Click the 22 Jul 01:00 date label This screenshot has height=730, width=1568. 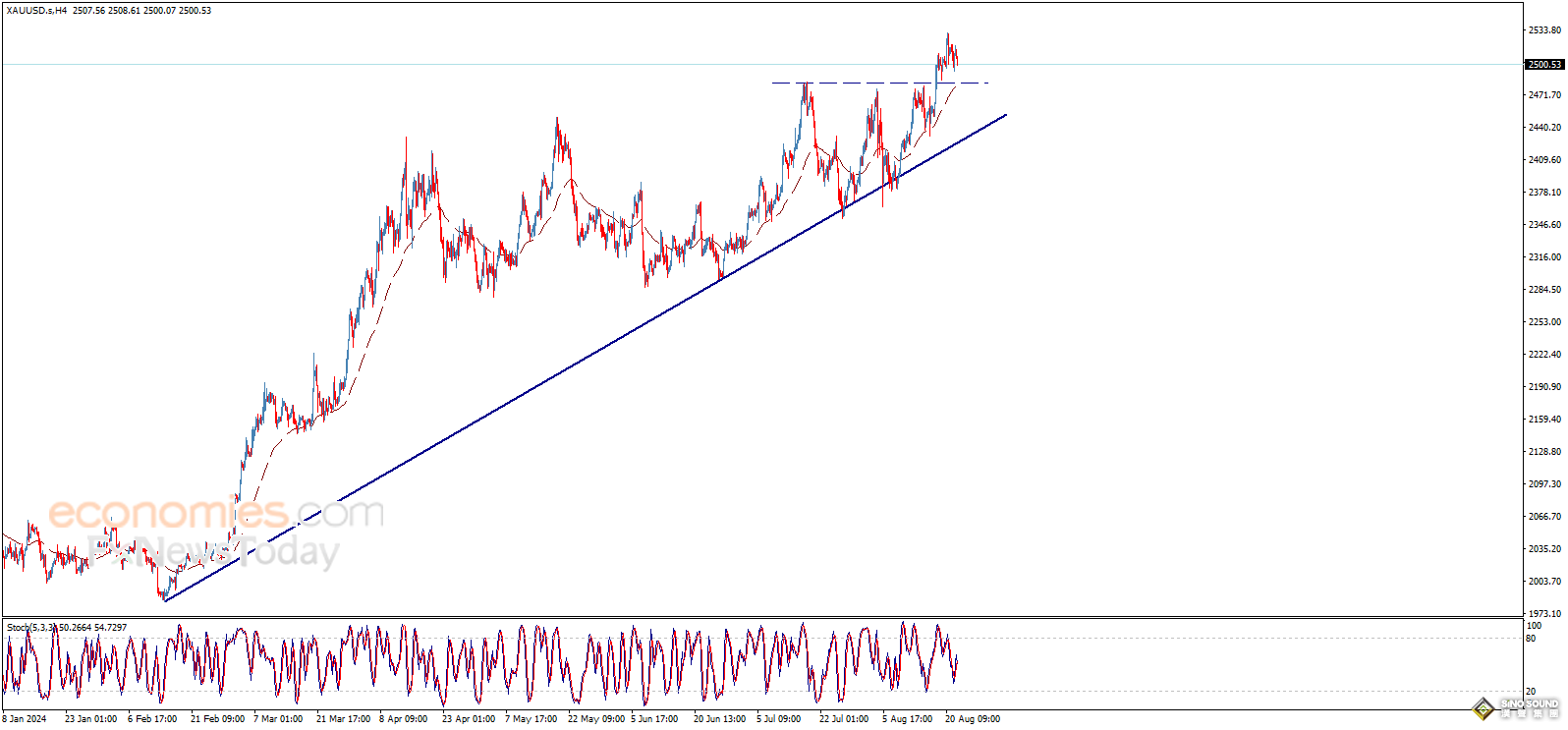(x=844, y=719)
